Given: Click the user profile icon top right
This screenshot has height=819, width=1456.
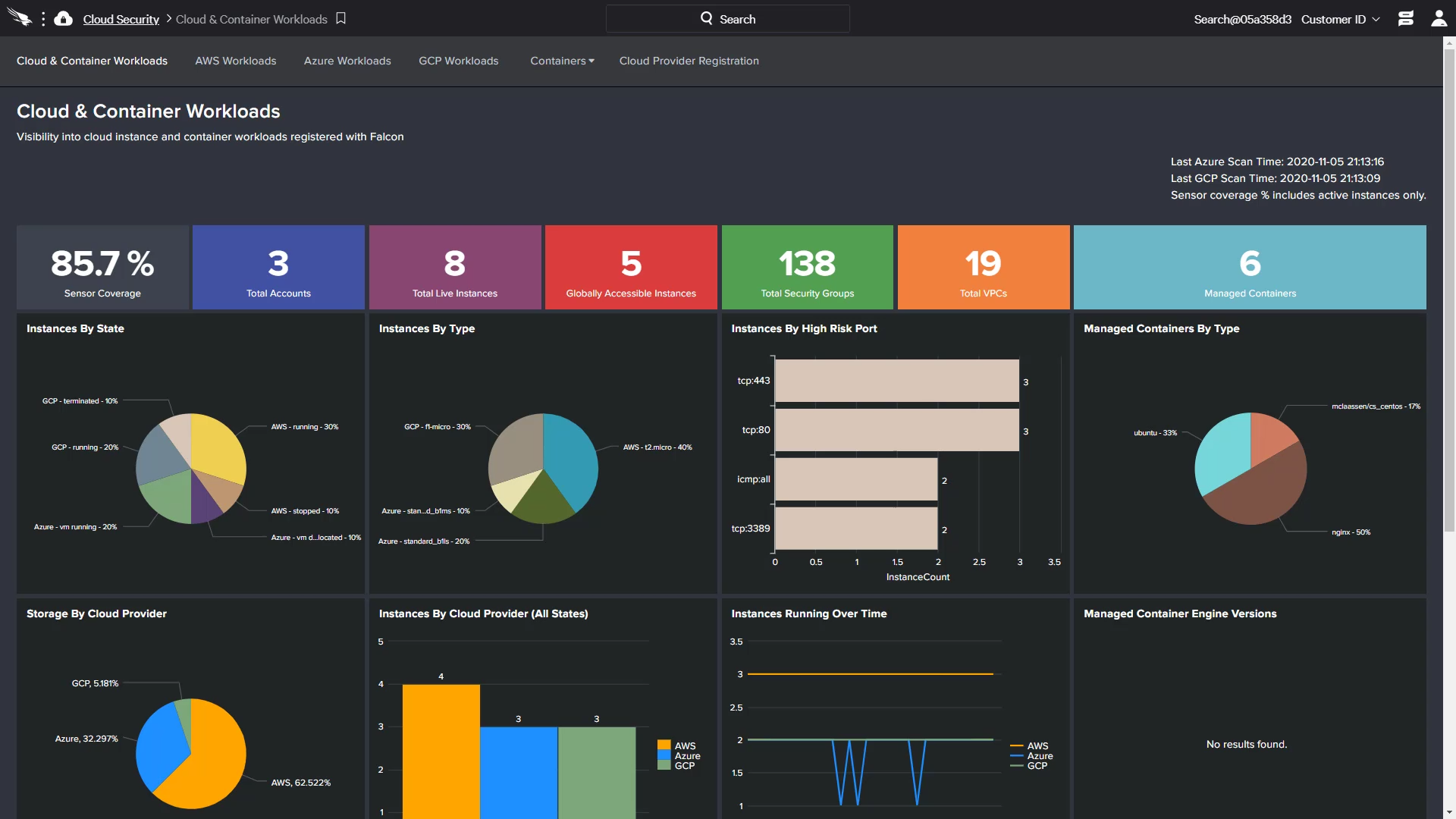Looking at the screenshot, I should [1438, 18].
